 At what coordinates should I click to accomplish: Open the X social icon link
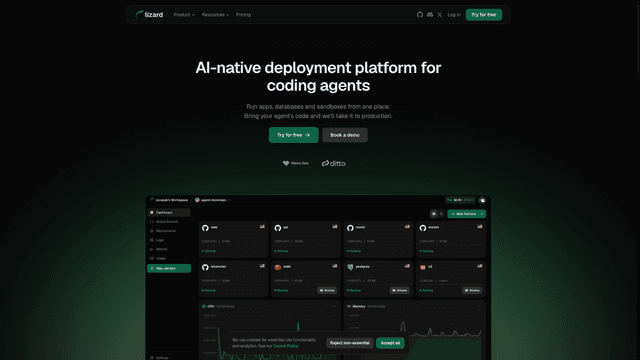pos(440,15)
